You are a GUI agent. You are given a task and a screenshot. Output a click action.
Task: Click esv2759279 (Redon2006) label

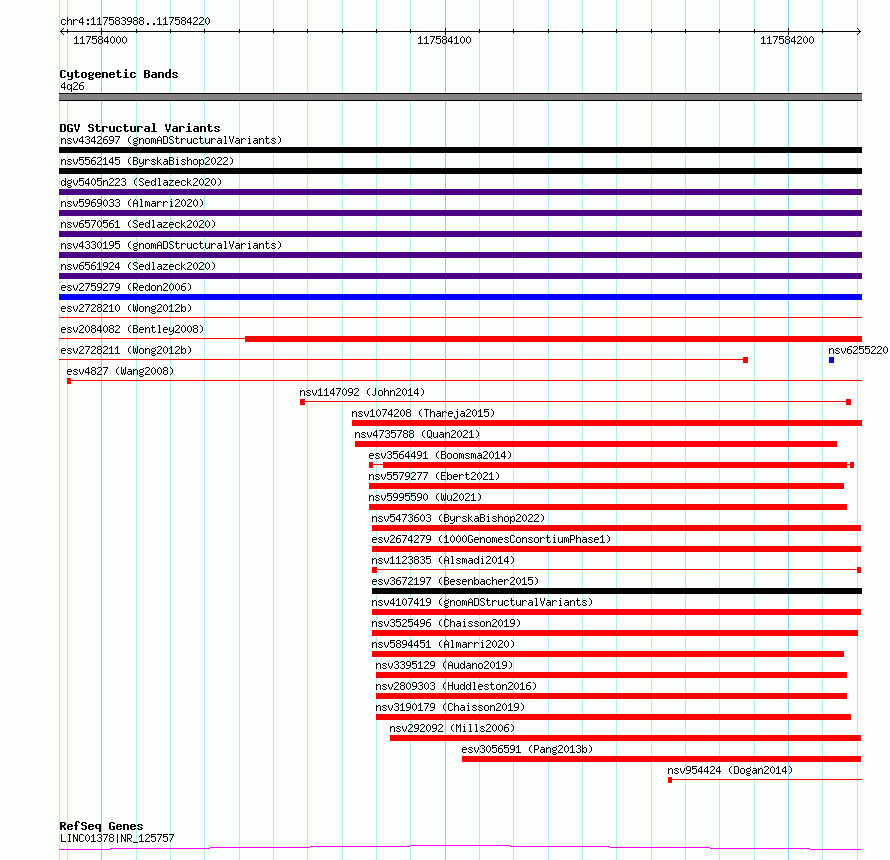[126, 287]
